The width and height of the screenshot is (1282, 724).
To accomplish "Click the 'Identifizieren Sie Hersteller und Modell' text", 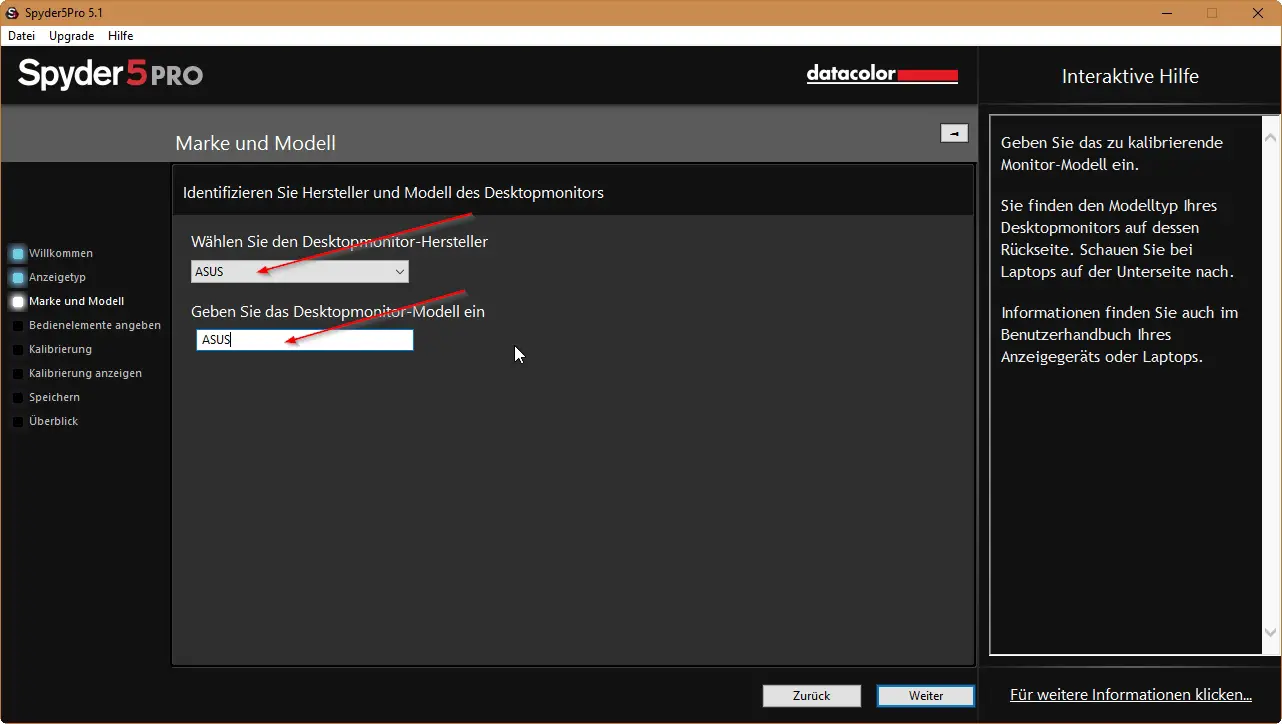I will click(x=393, y=192).
